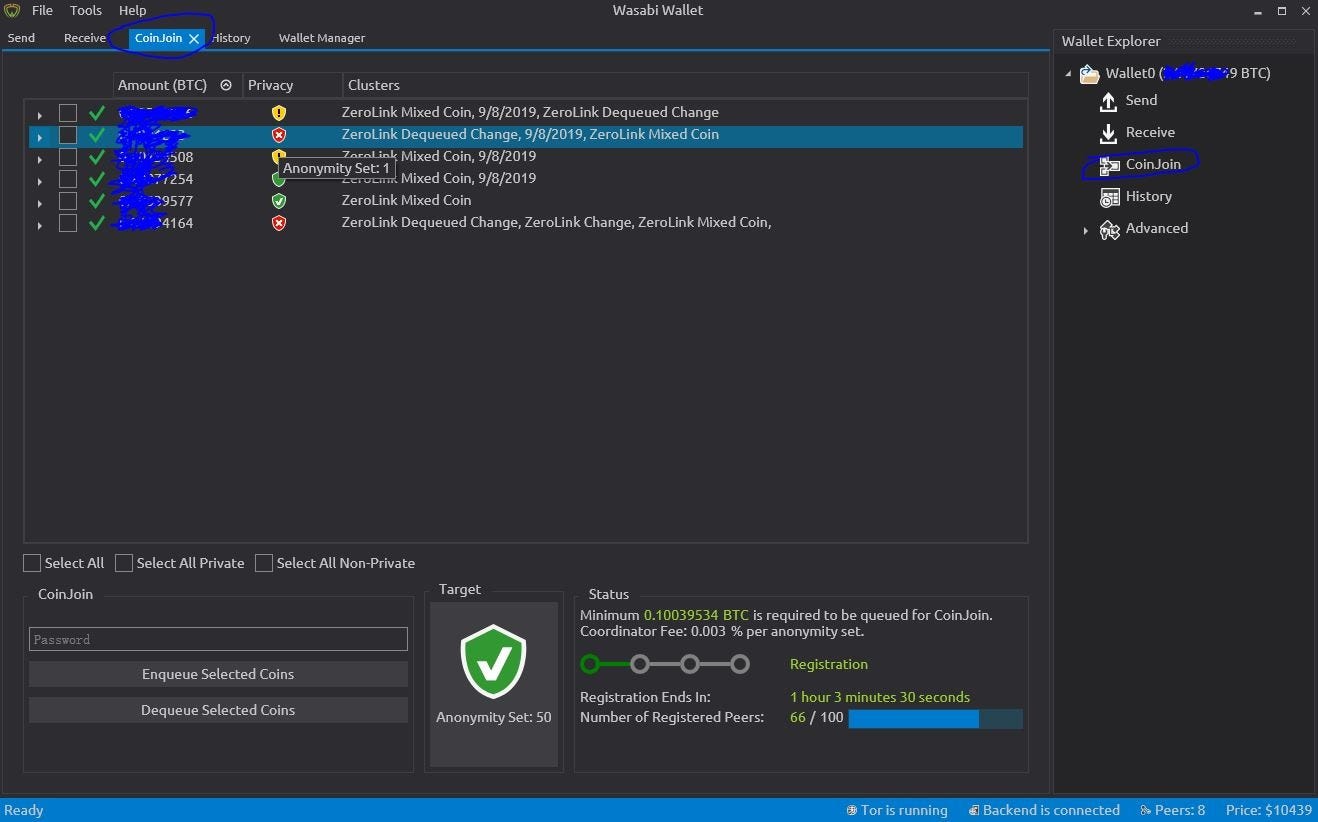Open the Help menu

coord(132,10)
